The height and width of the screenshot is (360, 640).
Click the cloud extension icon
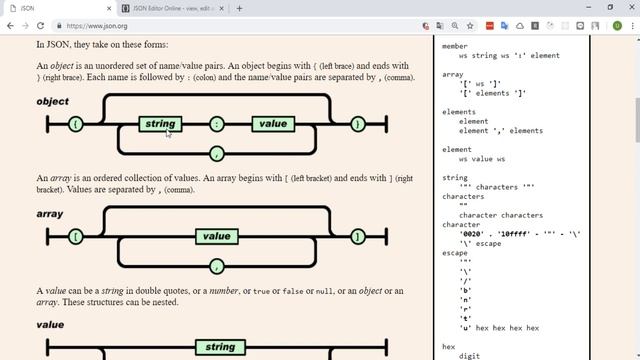tap(520, 26)
